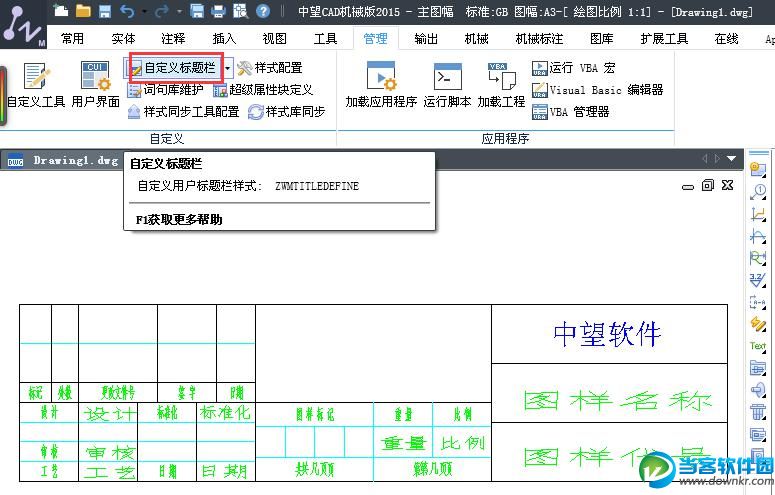Image resolution: width=775 pixels, height=495 pixels.
Task: Click the 3.2 surface roughness icon
Action: pos(758,280)
